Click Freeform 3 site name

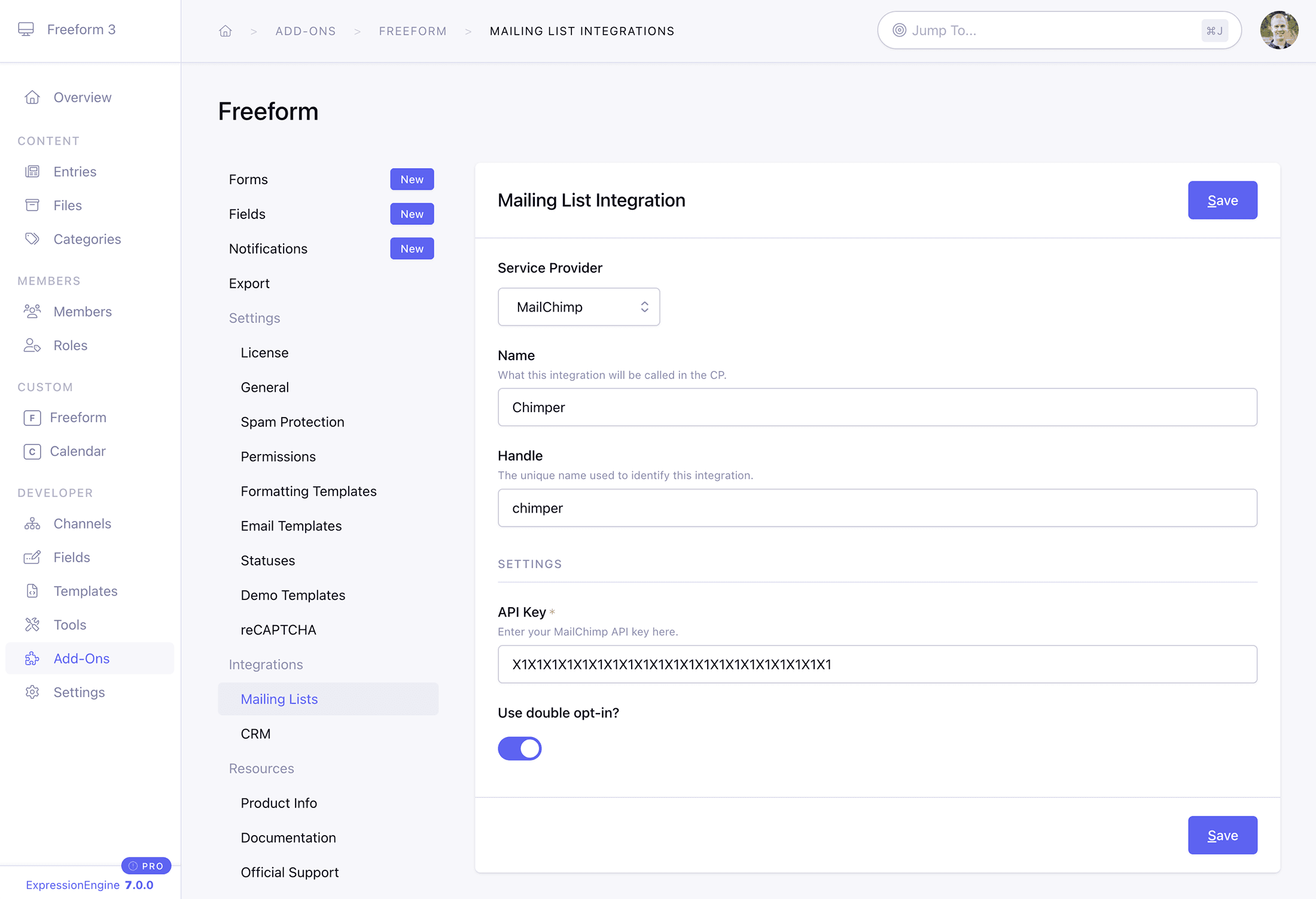[81, 29]
